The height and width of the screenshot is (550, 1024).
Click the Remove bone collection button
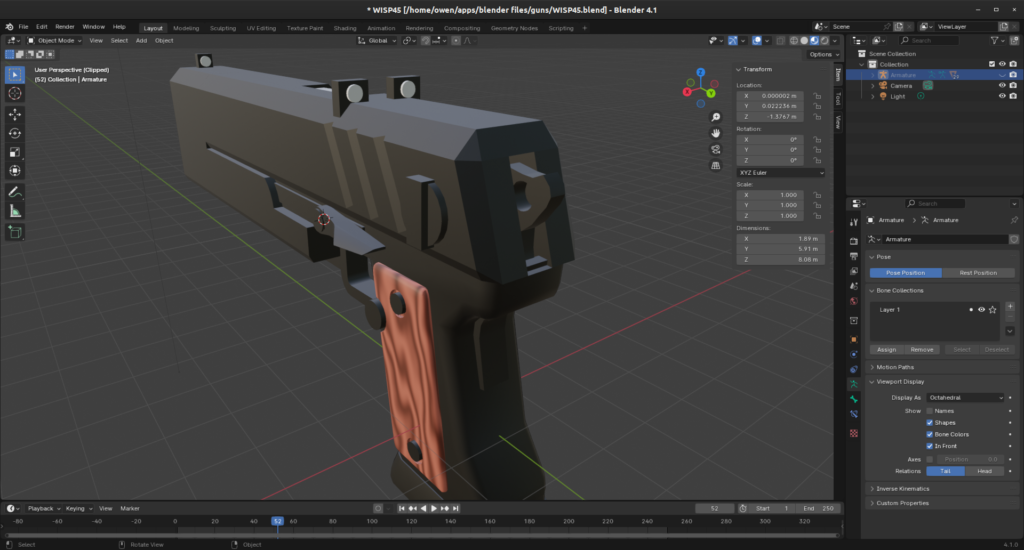point(921,349)
